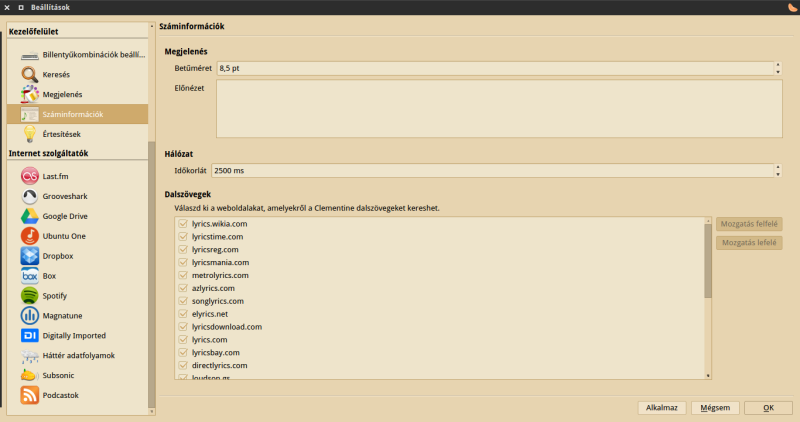The image size is (800, 422).
Task: Click the lyrics list scroll-down arrow
Action: coord(708,376)
